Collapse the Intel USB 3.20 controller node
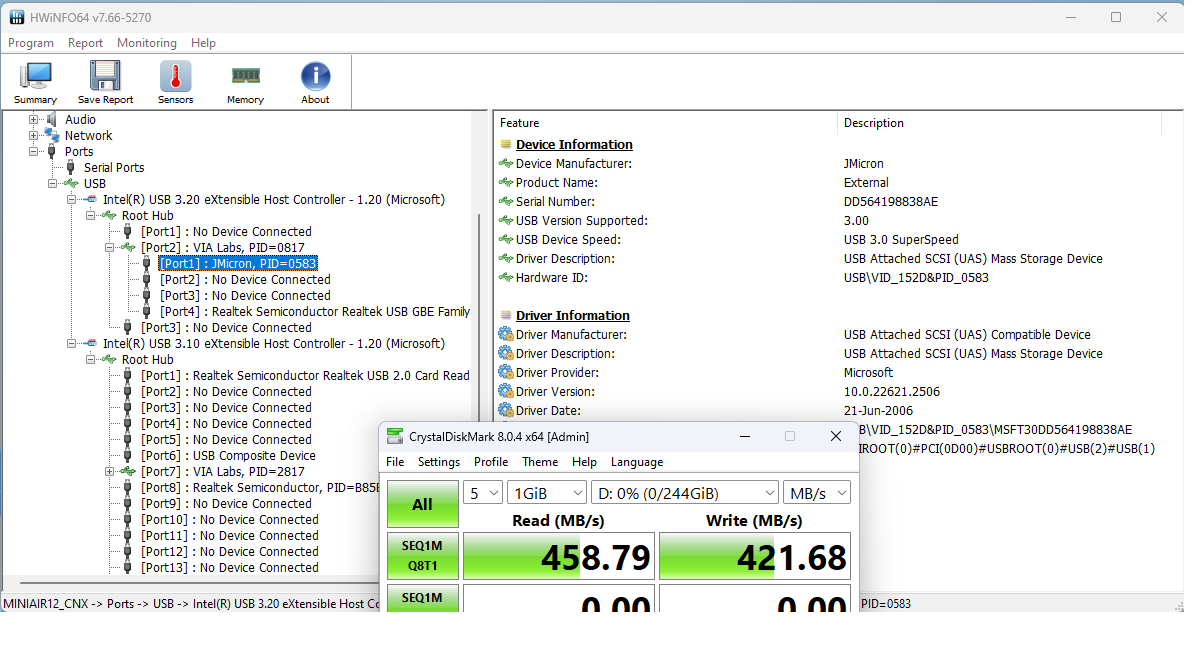1200x672 pixels. pos(71,200)
